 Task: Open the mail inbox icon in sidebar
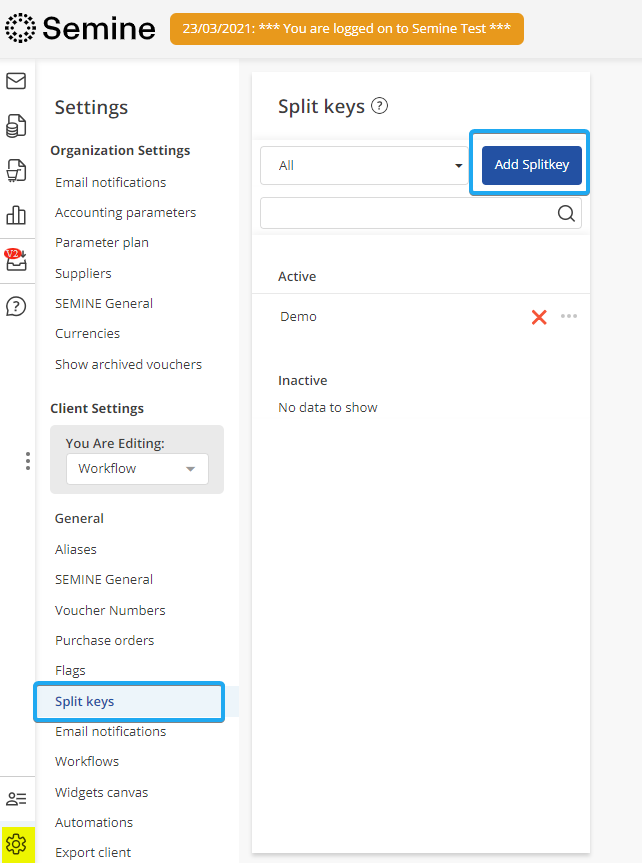[16, 81]
